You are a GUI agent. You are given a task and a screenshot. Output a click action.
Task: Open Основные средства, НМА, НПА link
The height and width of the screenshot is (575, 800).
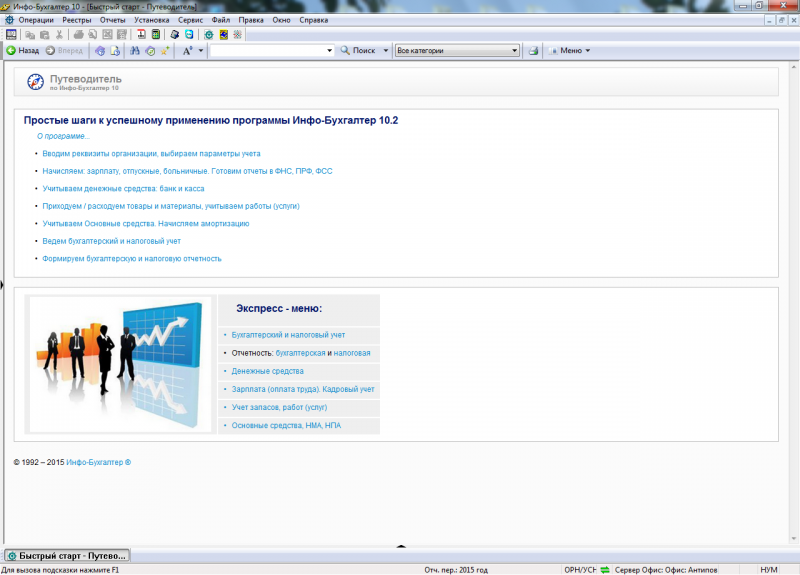click(x=286, y=426)
